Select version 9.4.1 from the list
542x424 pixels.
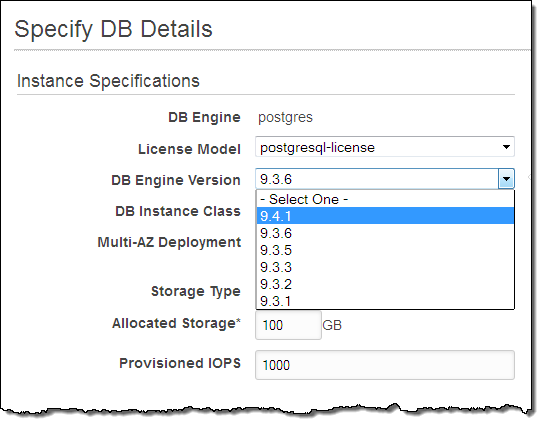[x=385, y=216]
